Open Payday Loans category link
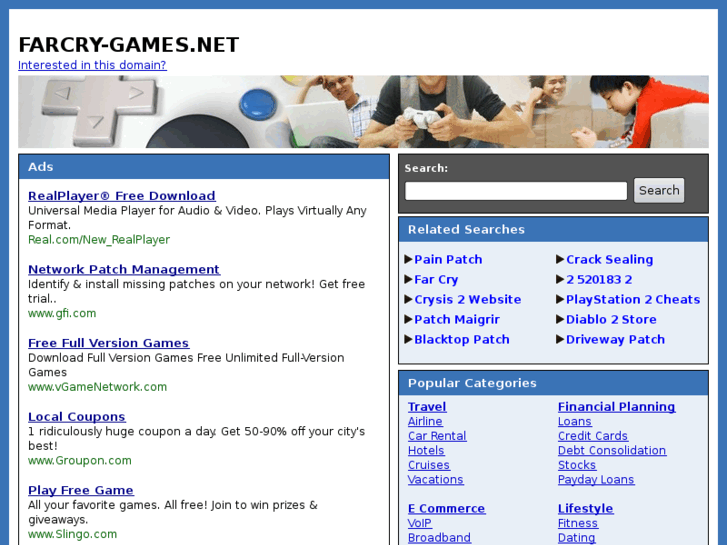Viewport: 727px width, 545px height. [596, 480]
